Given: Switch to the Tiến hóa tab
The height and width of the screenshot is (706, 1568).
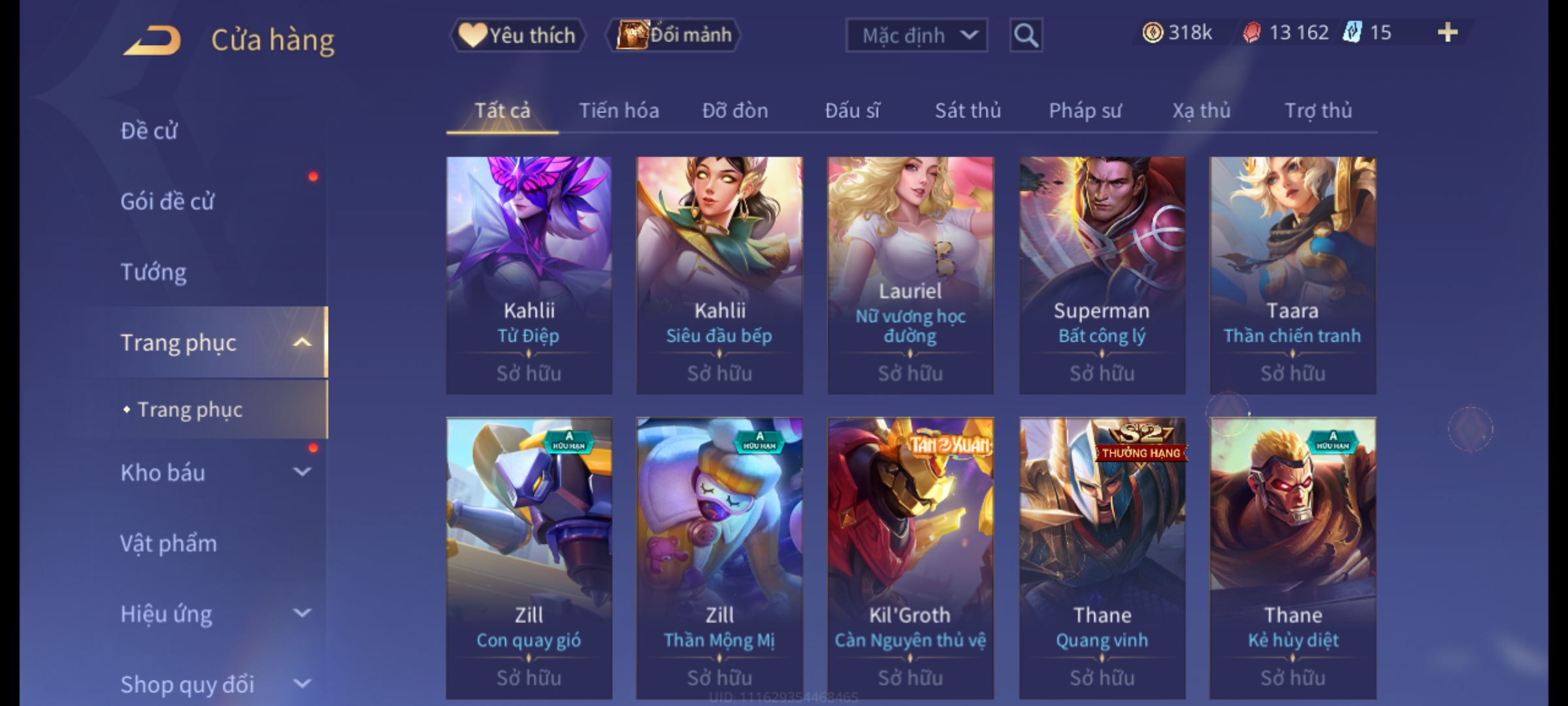Looking at the screenshot, I should 619,110.
